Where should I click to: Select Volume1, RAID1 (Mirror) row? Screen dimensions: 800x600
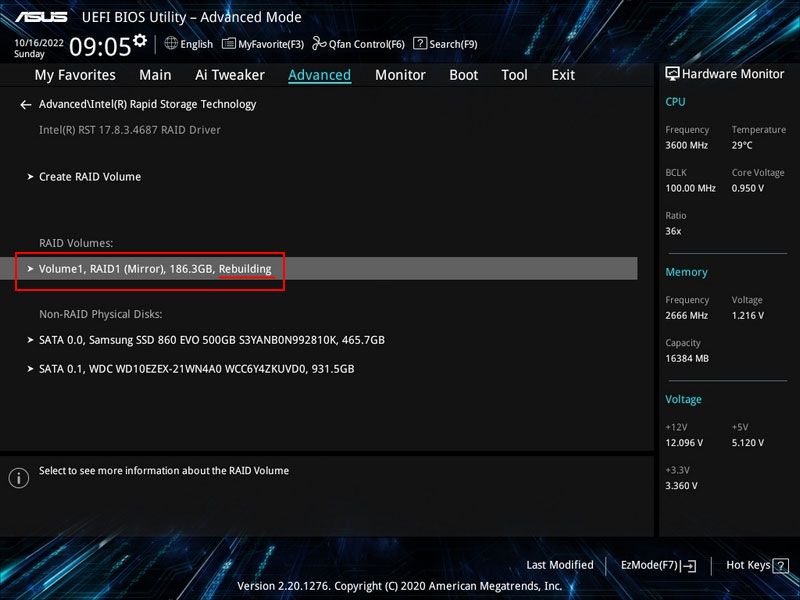(x=319, y=268)
